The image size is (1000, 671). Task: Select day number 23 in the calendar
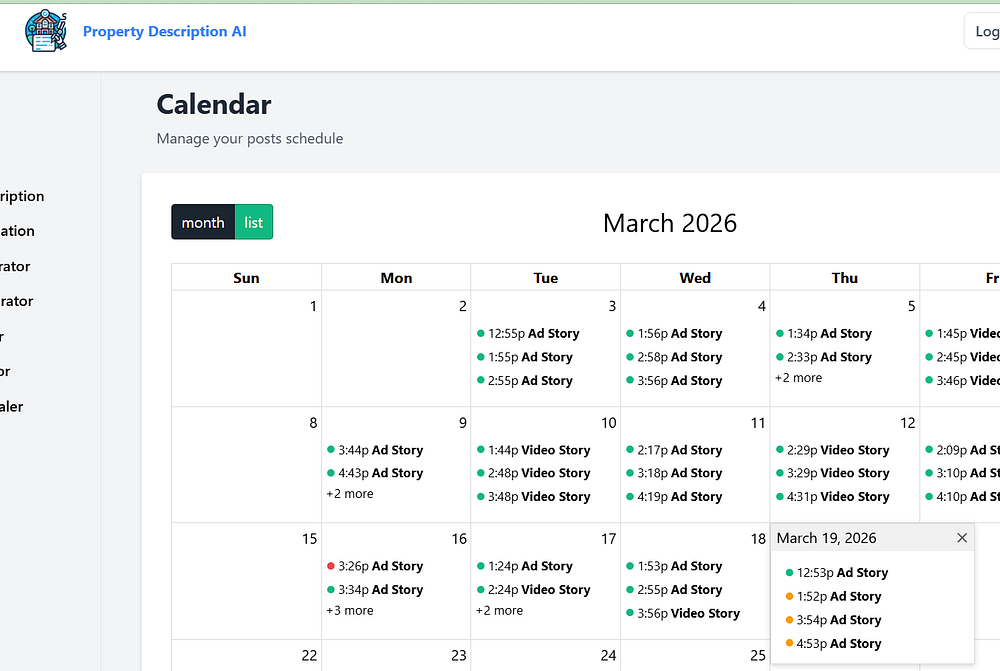click(x=459, y=656)
